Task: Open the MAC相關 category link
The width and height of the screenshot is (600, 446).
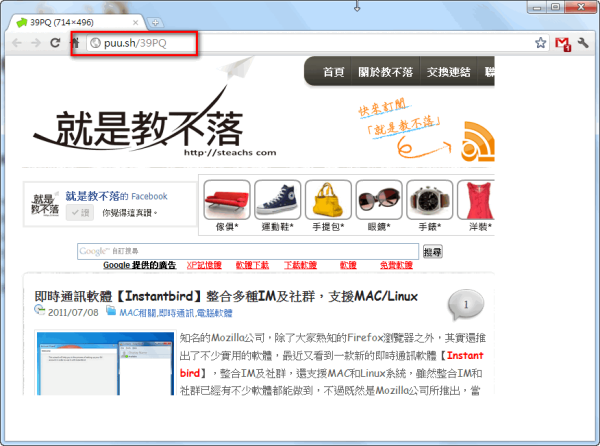Action: point(138,313)
